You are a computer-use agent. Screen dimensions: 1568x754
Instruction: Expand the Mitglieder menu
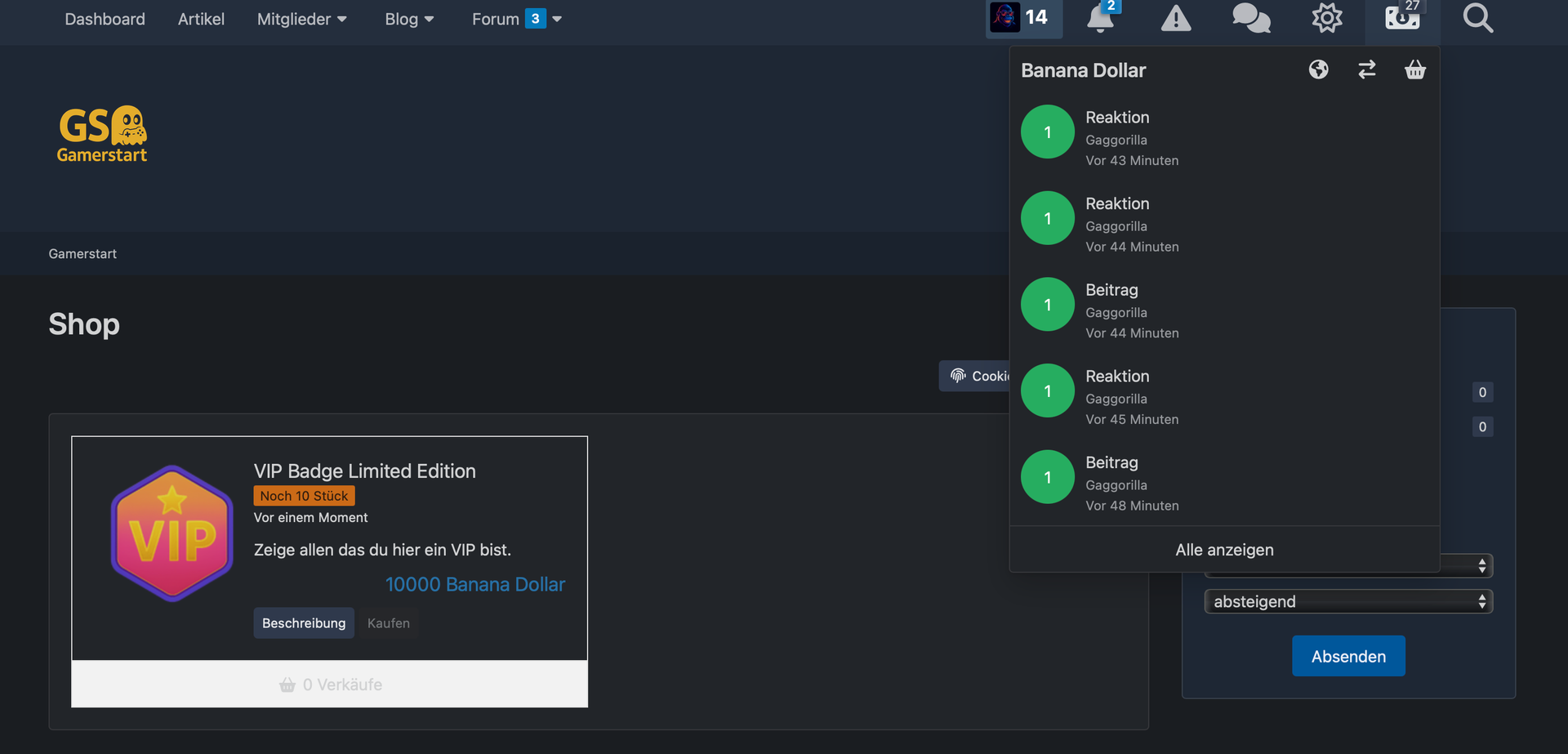pyautogui.click(x=301, y=19)
